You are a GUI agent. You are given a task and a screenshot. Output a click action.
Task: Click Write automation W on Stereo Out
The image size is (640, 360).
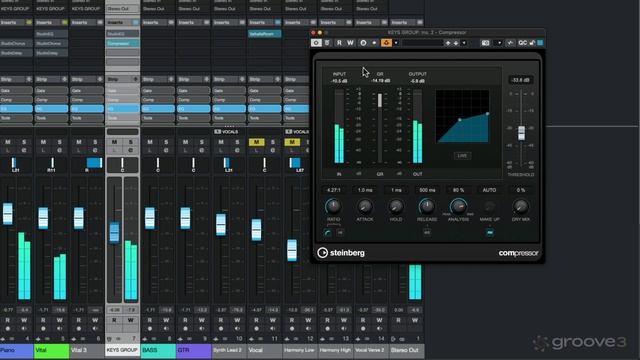click(x=415, y=320)
